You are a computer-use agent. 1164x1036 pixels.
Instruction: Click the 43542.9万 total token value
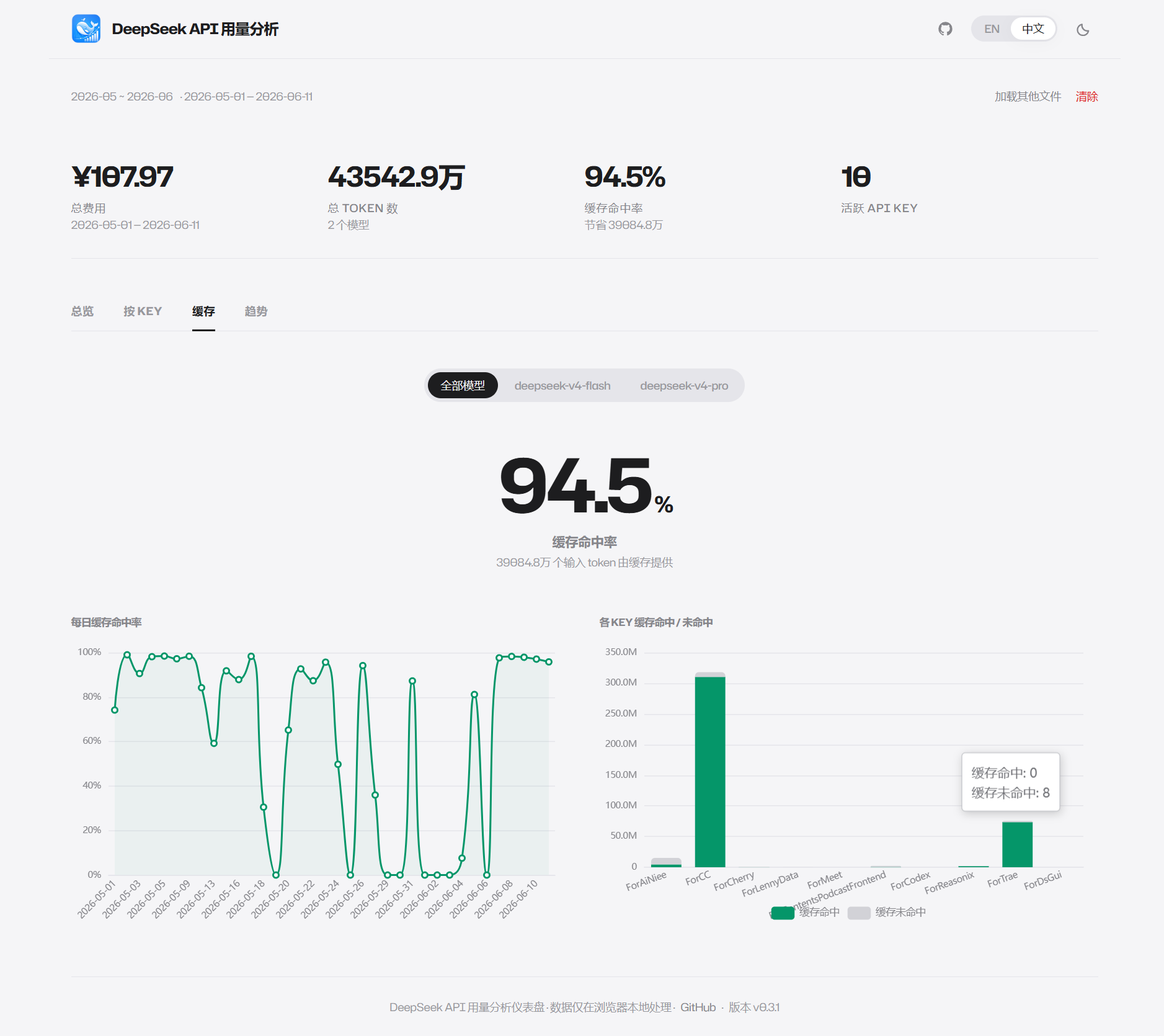[396, 177]
